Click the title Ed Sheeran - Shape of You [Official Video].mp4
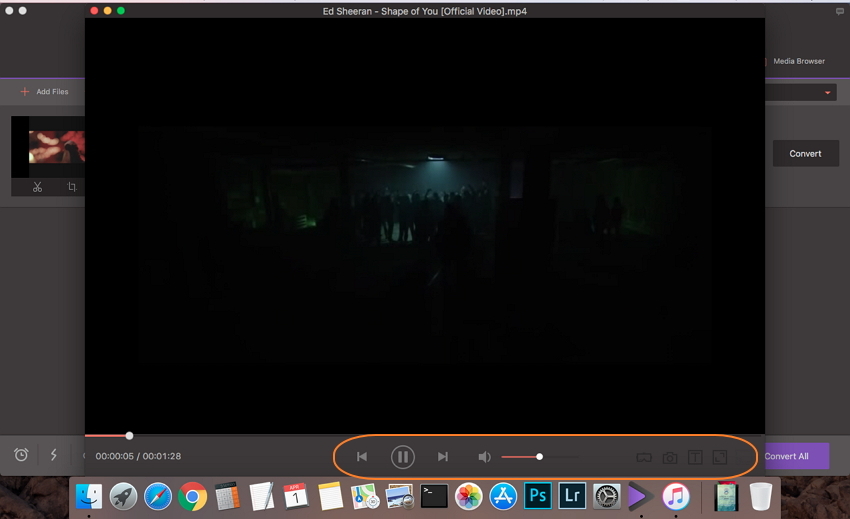This screenshot has height=519, width=850. tap(424, 11)
